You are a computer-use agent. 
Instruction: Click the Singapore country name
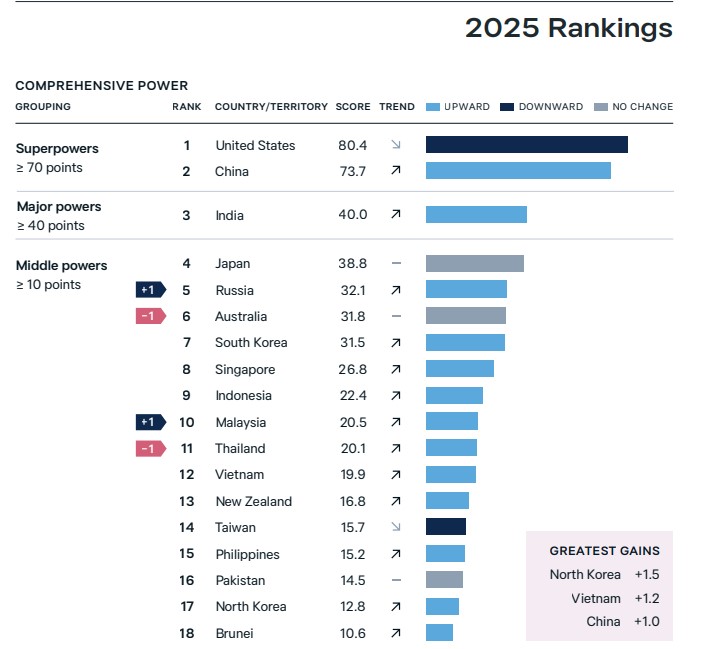pos(245,369)
